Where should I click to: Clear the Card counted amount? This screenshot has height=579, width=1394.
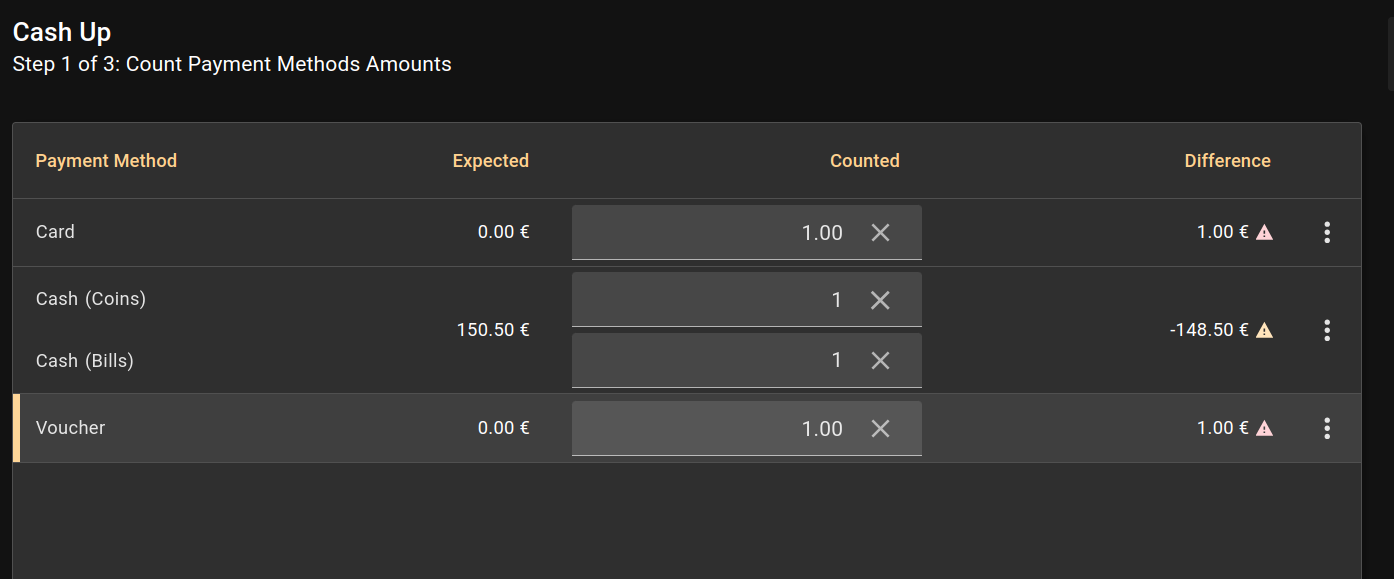coord(880,233)
